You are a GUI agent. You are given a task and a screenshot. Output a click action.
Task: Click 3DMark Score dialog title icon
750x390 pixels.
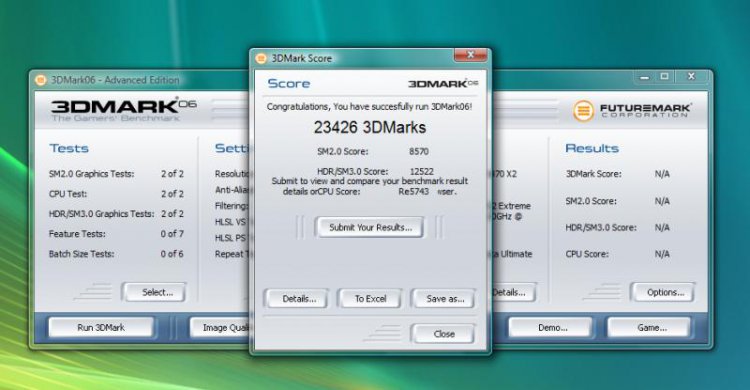point(261,58)
